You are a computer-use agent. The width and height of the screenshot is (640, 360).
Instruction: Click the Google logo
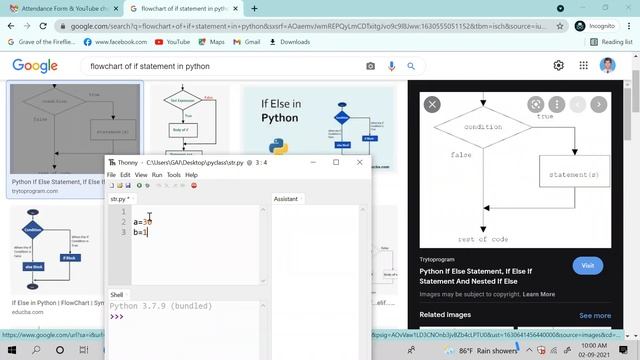pos(35,66)
